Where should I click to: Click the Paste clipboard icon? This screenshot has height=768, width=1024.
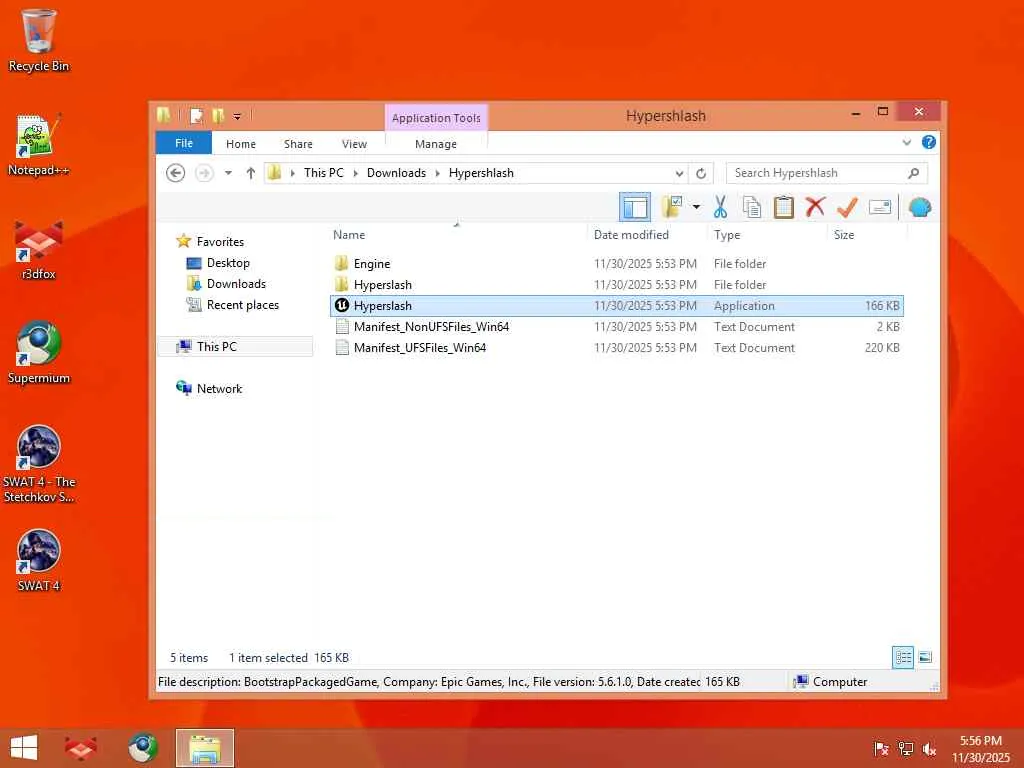pyautogui.click(x=783, y=207)
